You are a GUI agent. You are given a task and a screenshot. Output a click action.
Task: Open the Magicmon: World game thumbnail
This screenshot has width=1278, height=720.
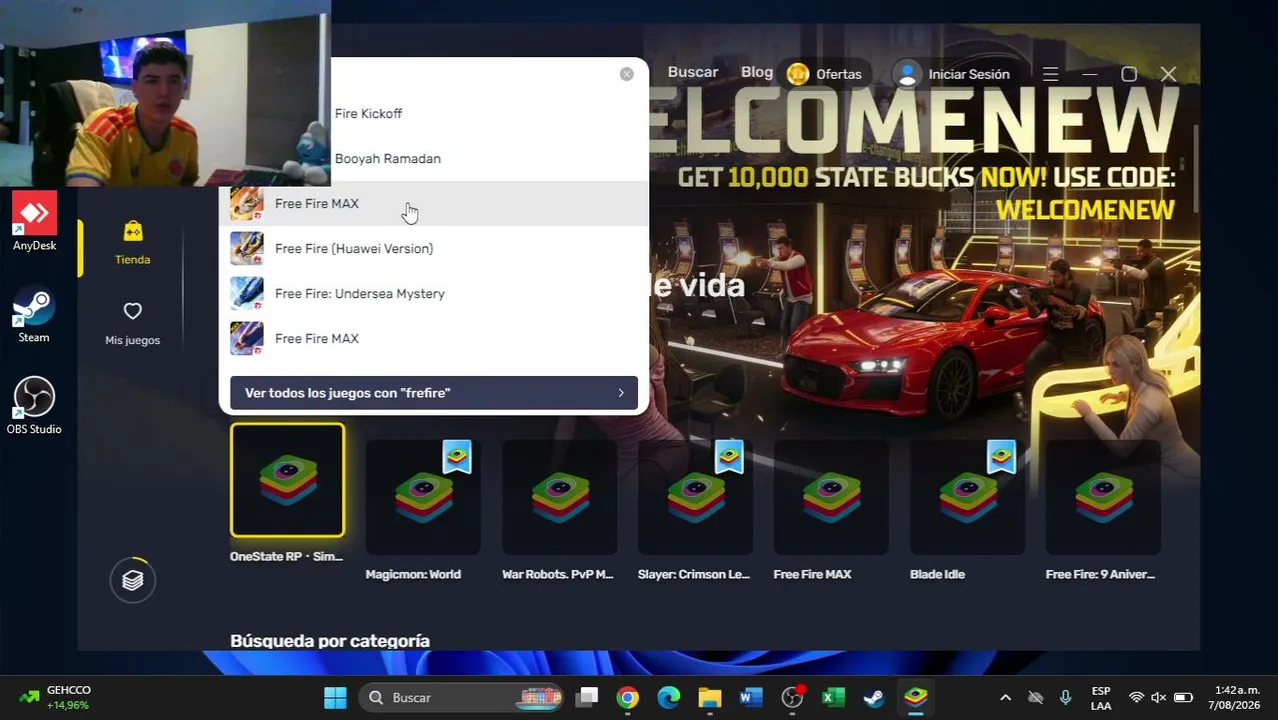point(423,497)
